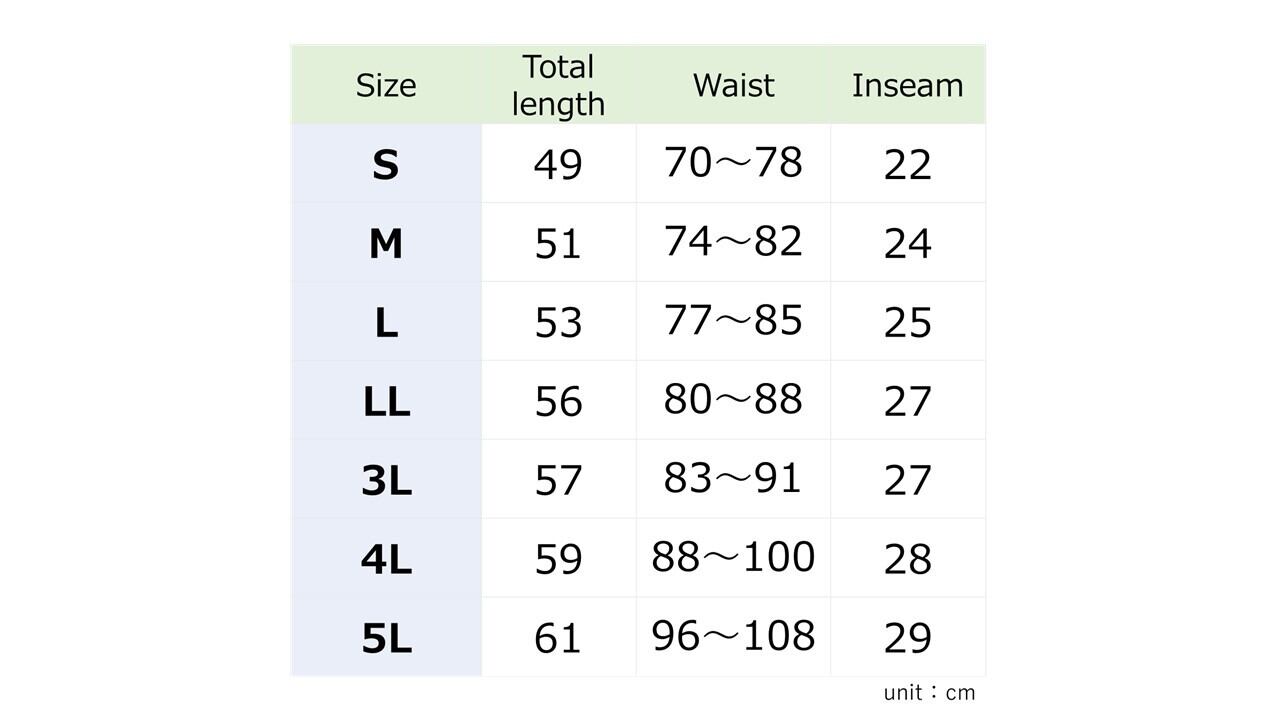Click total length value 49
The width and height of the screenshot is (1280, 720).
tap(558, 164)
